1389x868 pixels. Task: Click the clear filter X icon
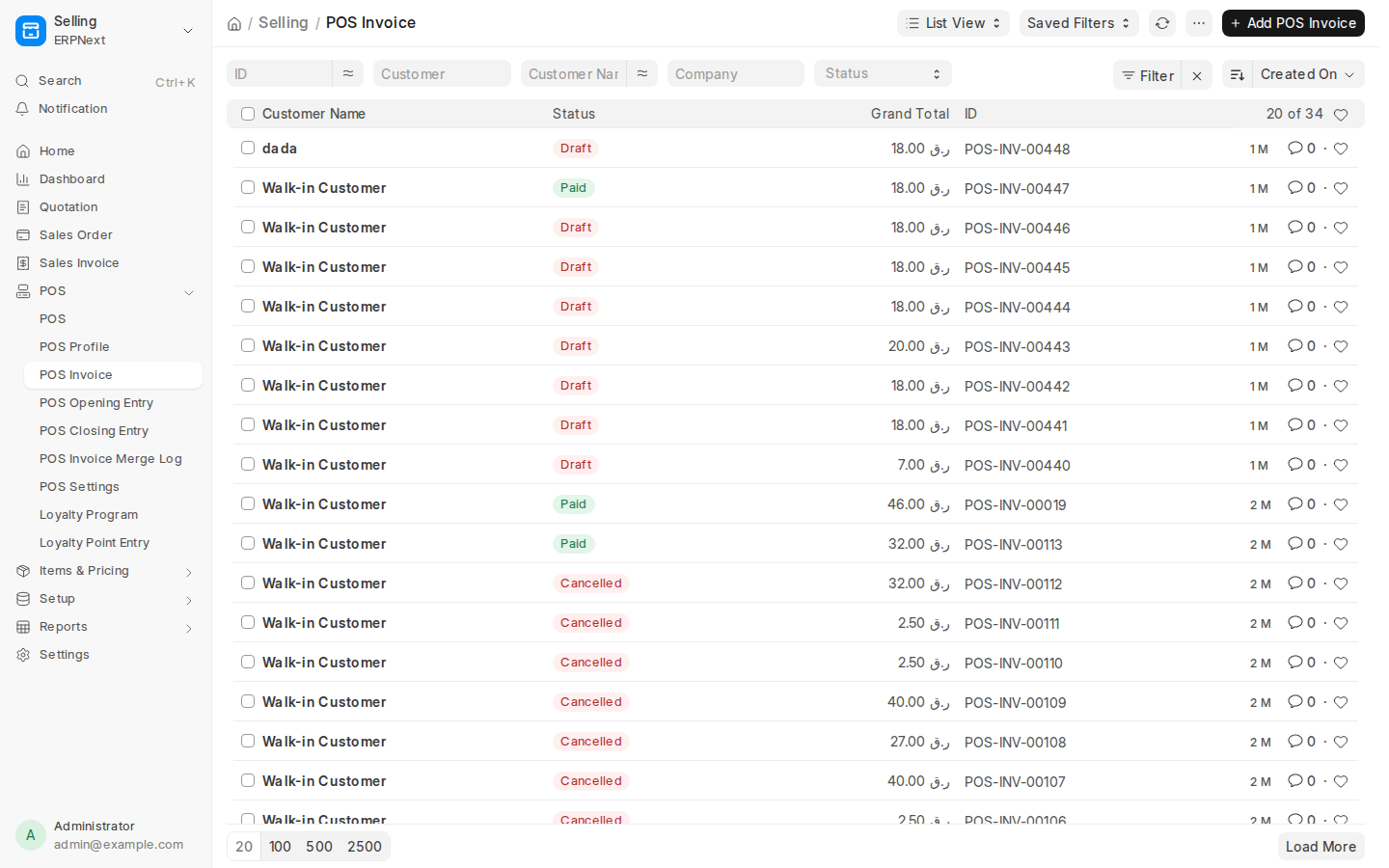pyautogui.click(x=1197, y=75)
